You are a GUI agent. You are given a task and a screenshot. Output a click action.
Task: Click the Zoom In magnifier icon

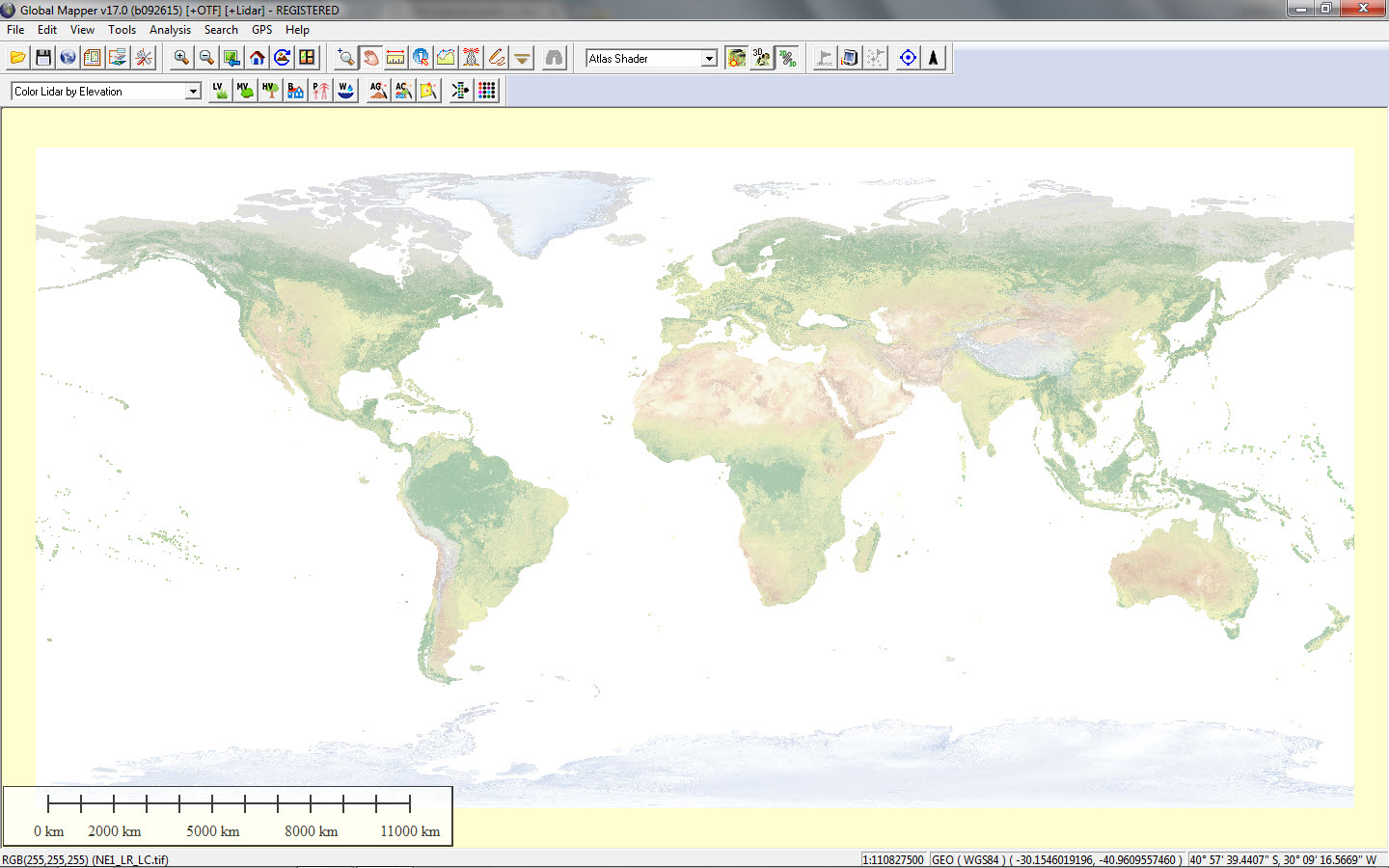tap(179, 57)
